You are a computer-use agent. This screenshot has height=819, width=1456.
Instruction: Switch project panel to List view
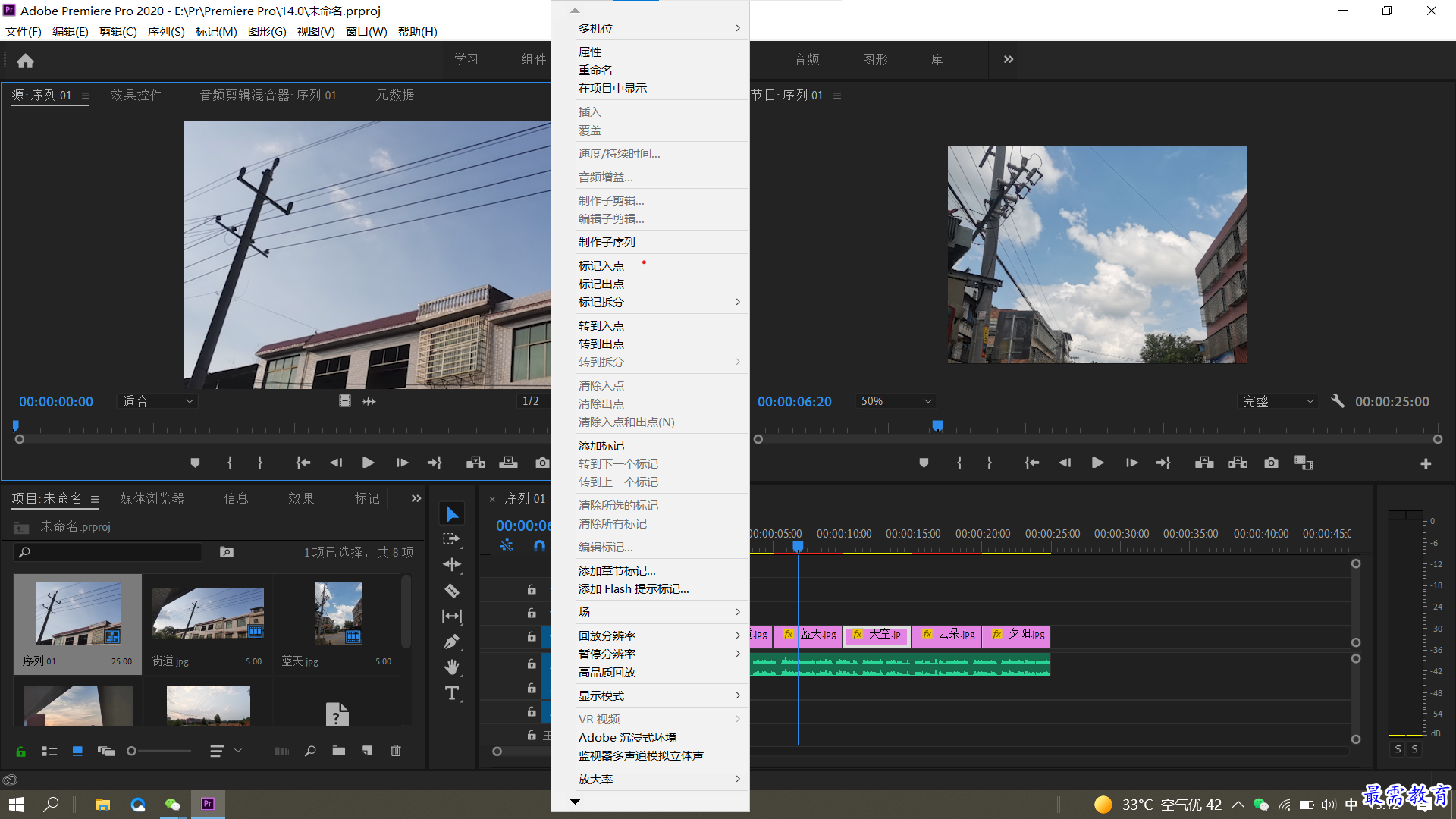pyautogui.click(x=49, y=751)
